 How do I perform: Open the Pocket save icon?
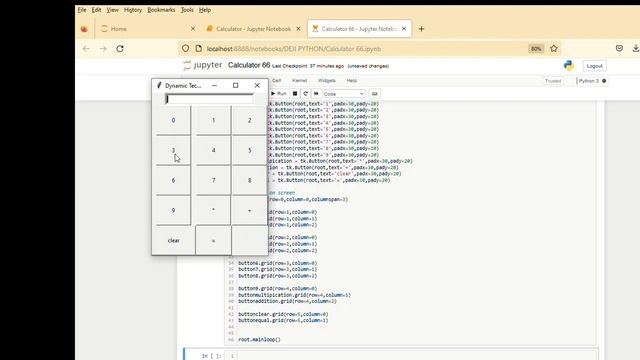619,49
